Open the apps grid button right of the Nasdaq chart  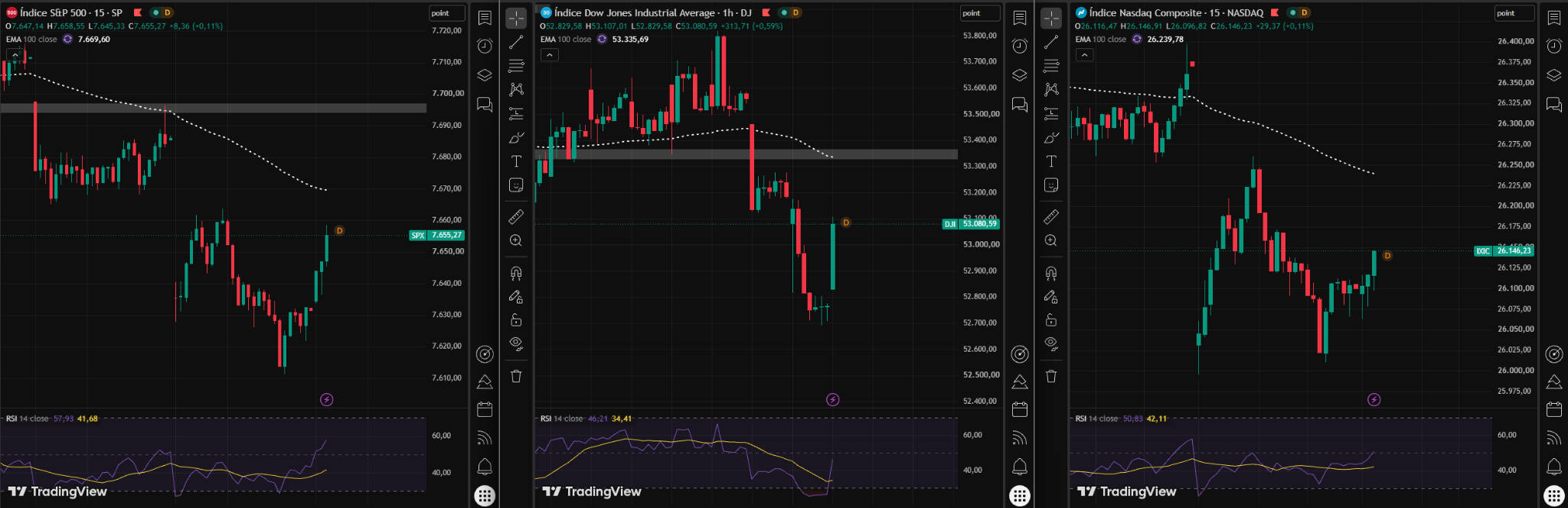click(1554, 496)
